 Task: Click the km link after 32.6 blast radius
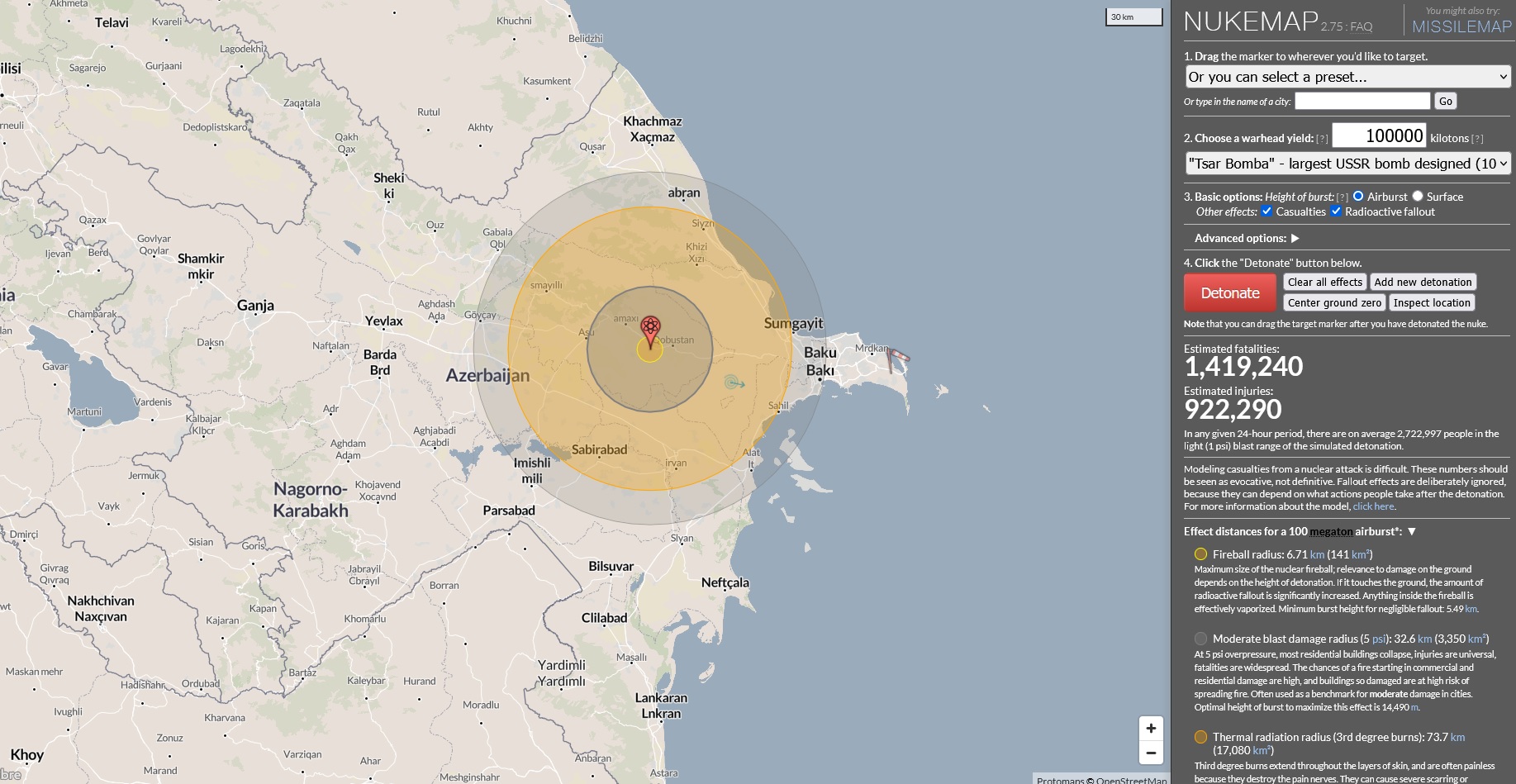1424,639
